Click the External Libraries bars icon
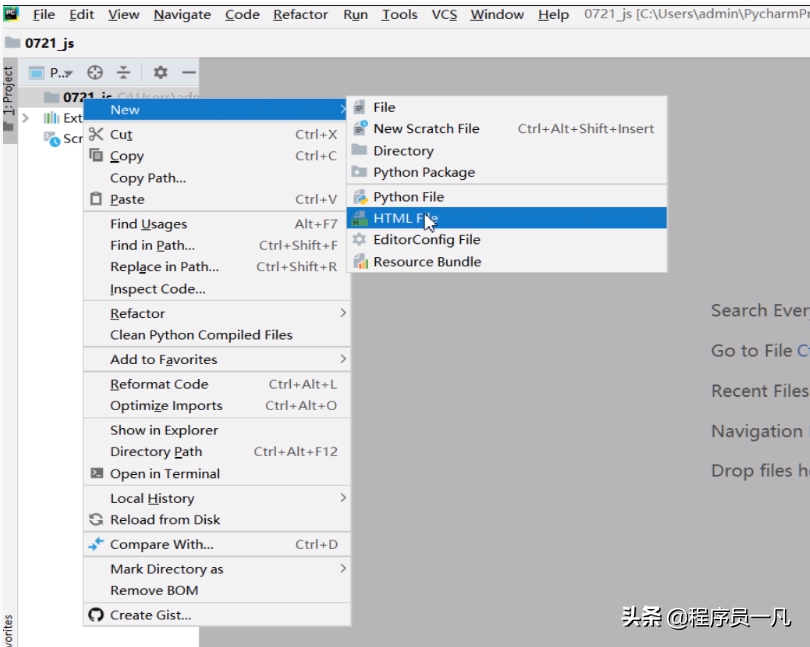The height and width of the screenshot is (647, 810). tap(51, 118)
